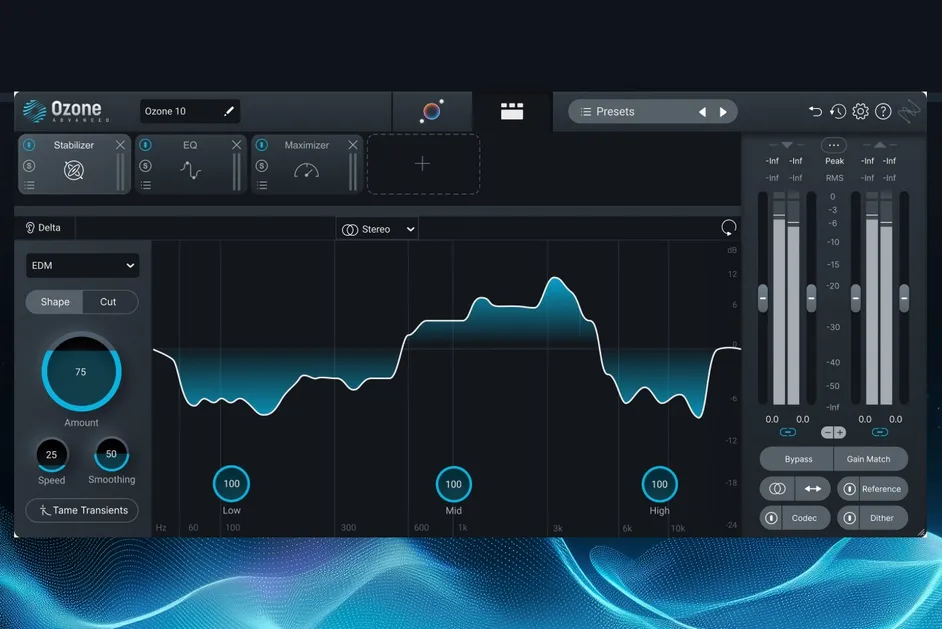Toggle the Codec power button
Viewport: 942px width, 629px height.
[771, 518]
